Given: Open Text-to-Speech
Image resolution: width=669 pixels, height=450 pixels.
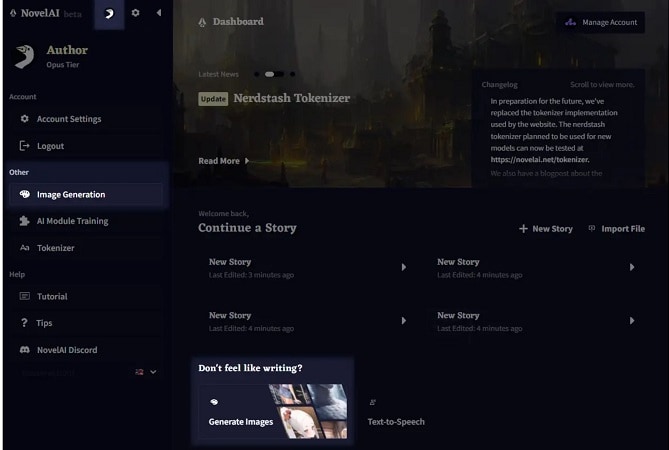Looking at the screenshot, I should (396, 422).
